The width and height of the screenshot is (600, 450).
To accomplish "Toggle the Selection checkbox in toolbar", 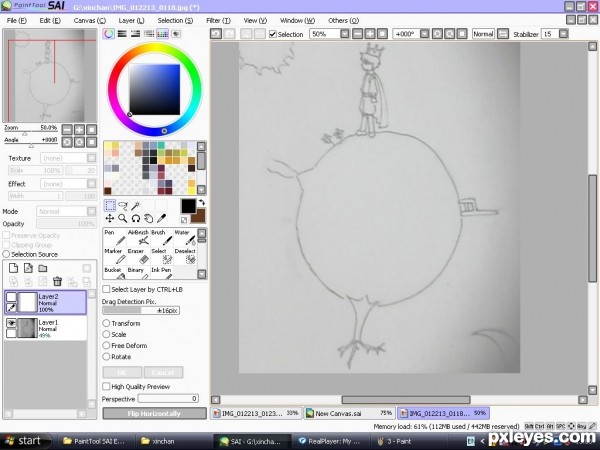I will (x=273, y=34).
